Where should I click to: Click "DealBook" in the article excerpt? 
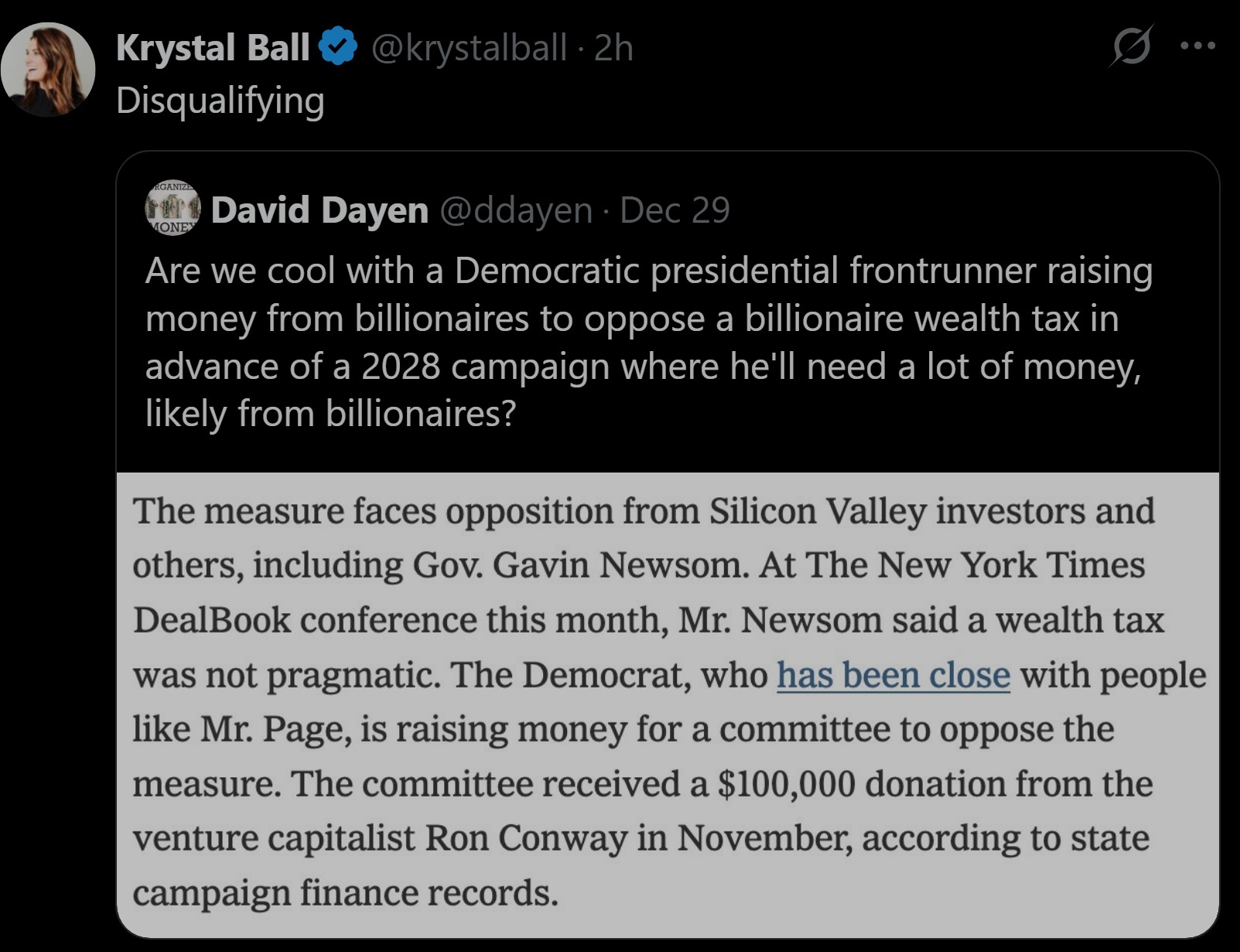click(211, 620)
